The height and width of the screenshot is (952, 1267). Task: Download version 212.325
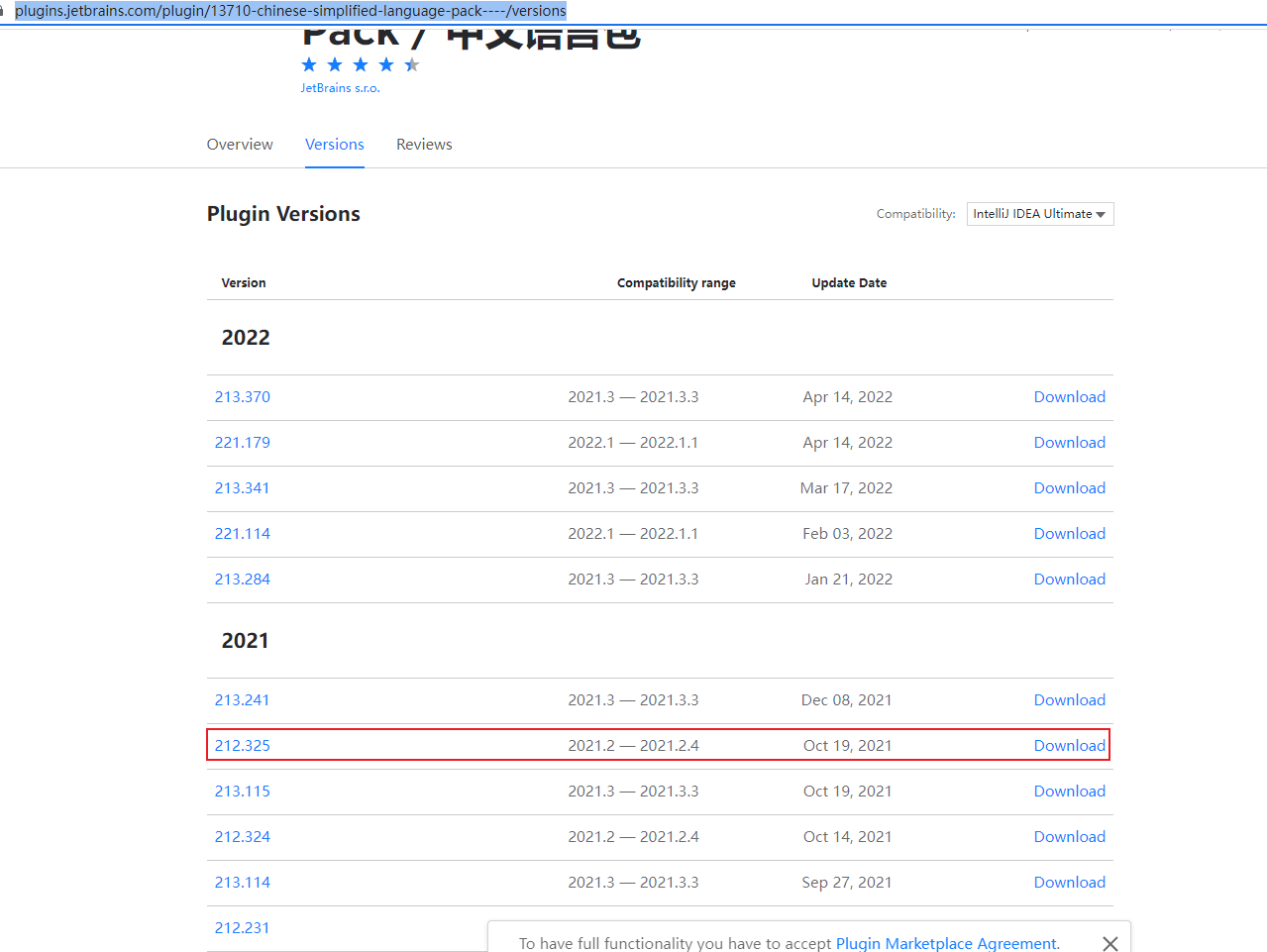[x=1070, y=746]
